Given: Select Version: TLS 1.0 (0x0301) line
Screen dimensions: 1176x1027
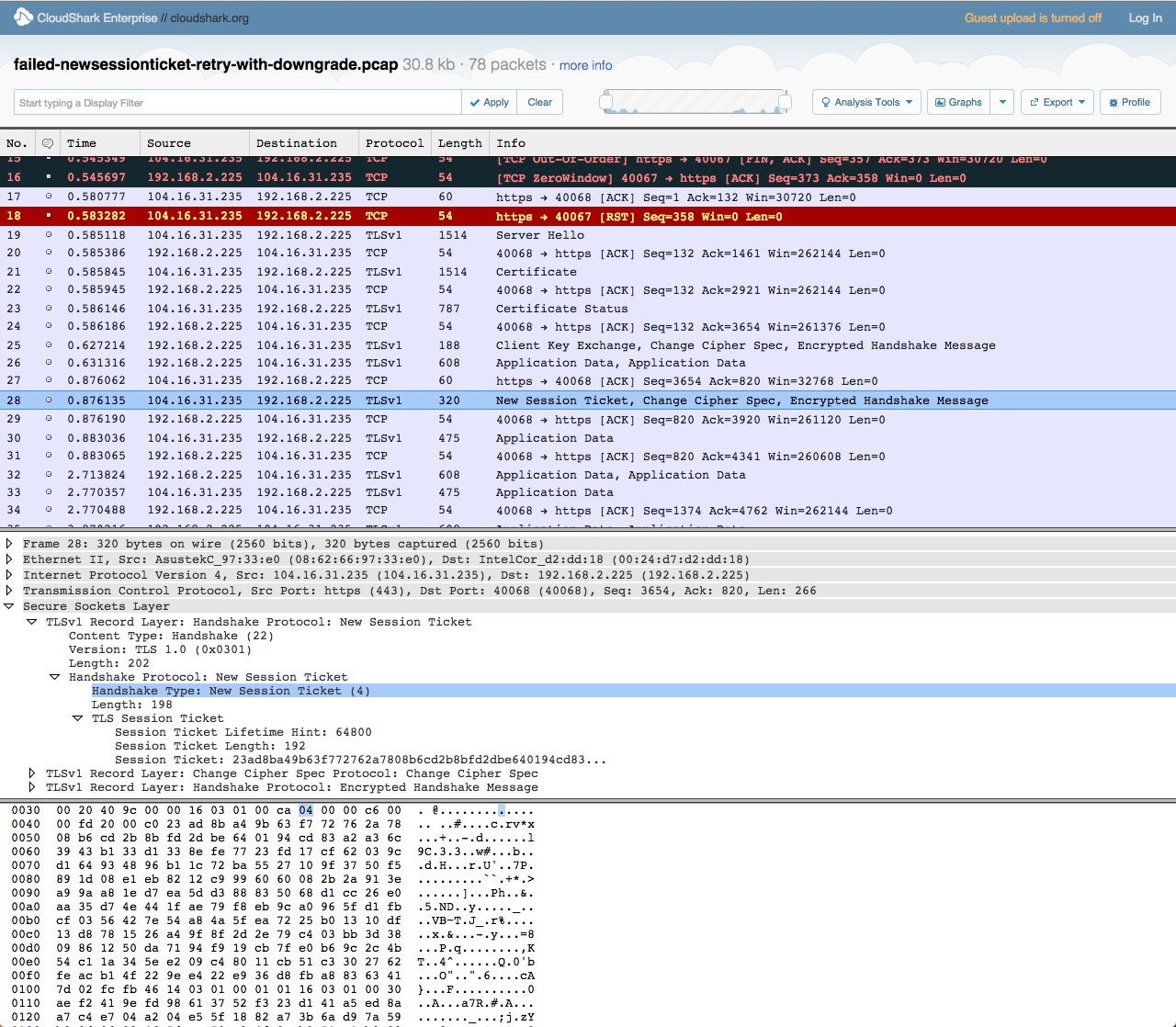Looking at the screenshot, I should 160,649.
